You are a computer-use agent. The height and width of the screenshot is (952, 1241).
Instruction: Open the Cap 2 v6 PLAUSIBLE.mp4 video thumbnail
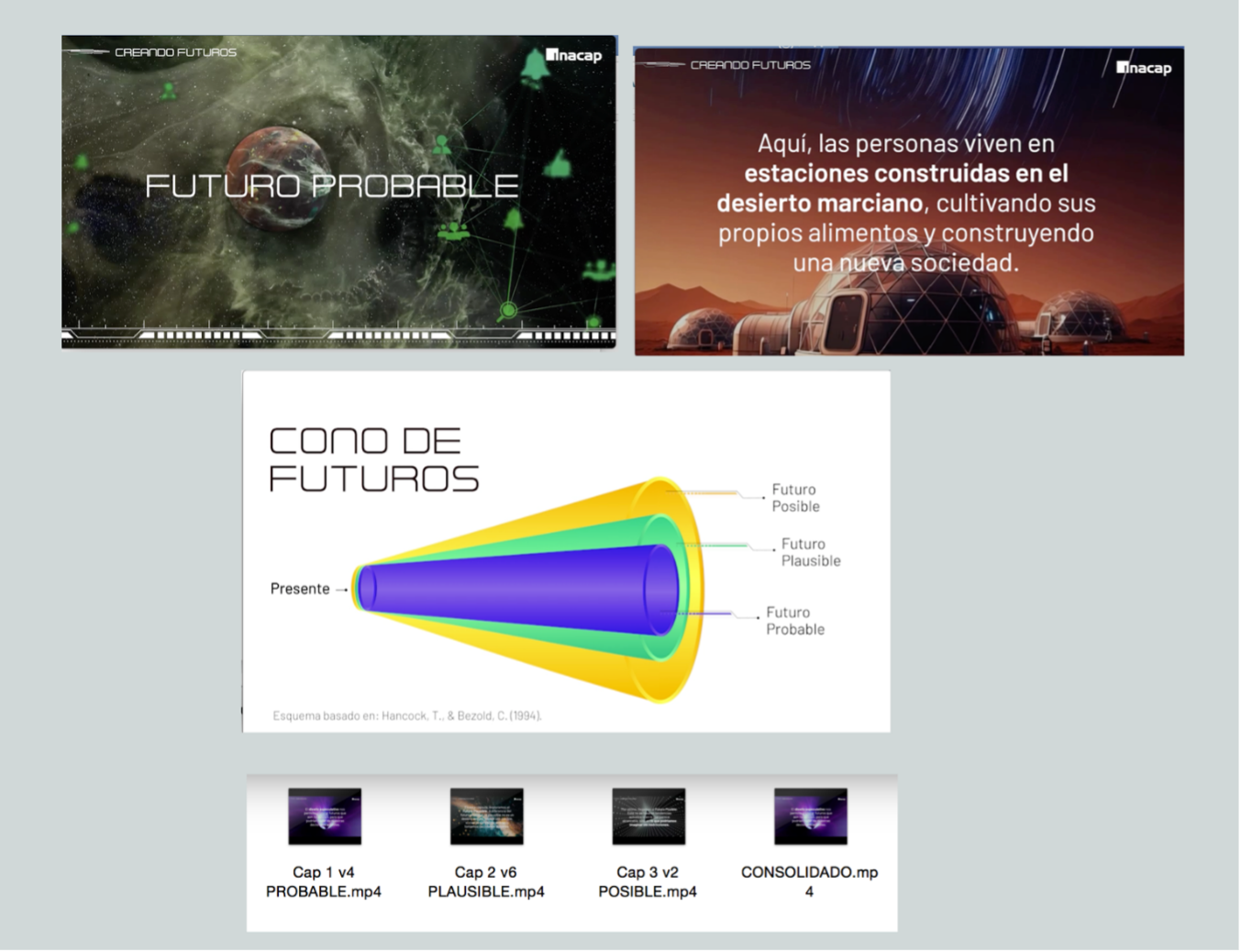[x=486, y=816]
